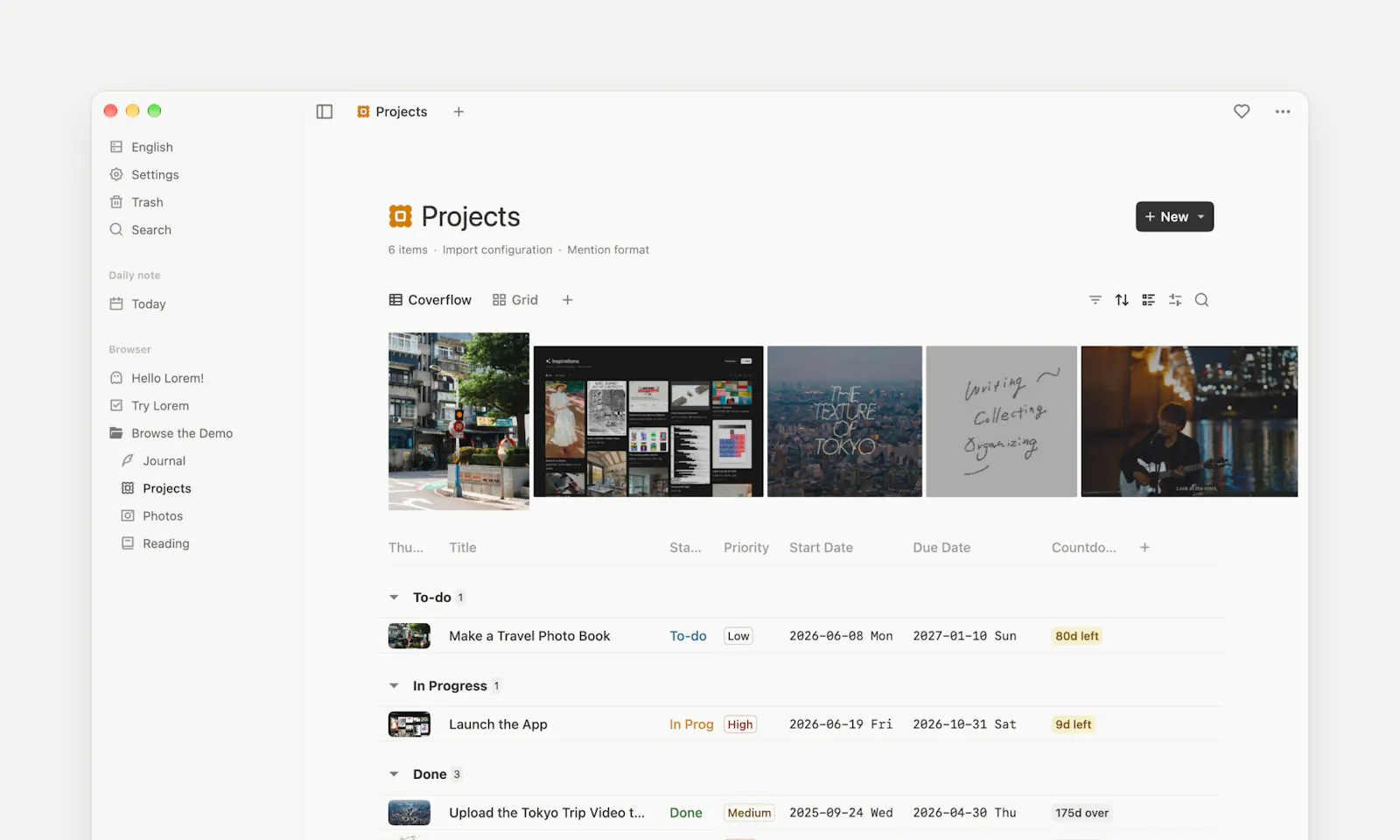Viewport: 1400px width, 840px height.
Task: Click the heart favorite icon
Action: 1242,111
